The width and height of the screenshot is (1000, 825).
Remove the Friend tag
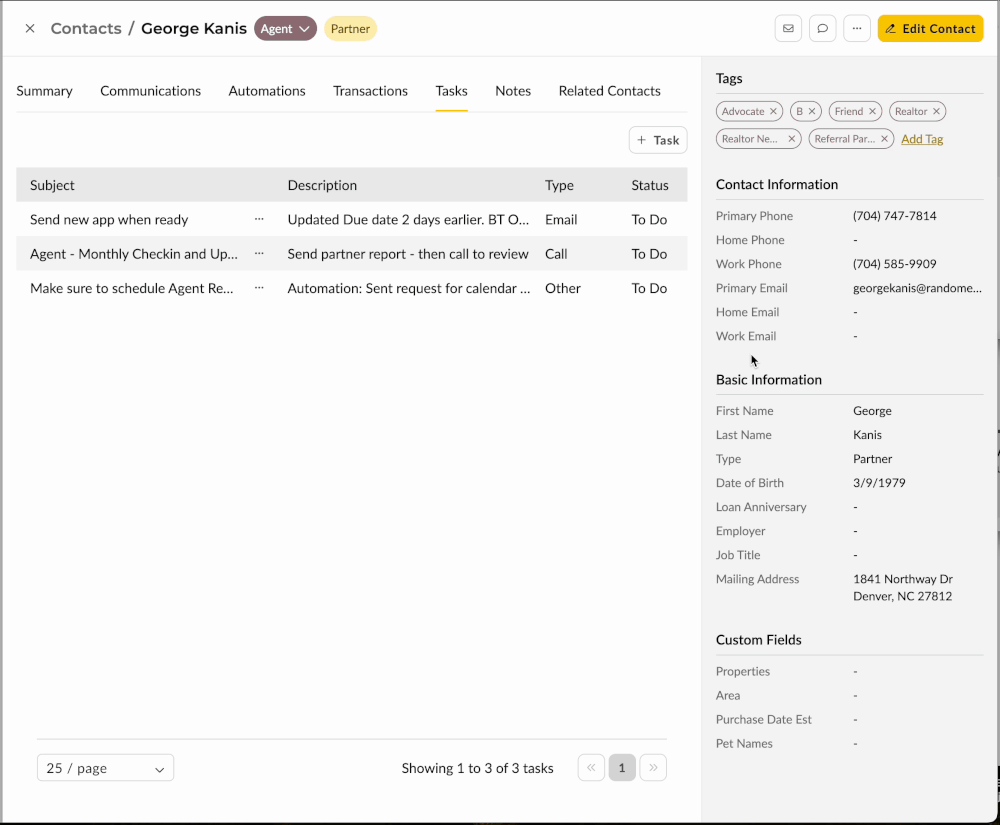(873, 111)
